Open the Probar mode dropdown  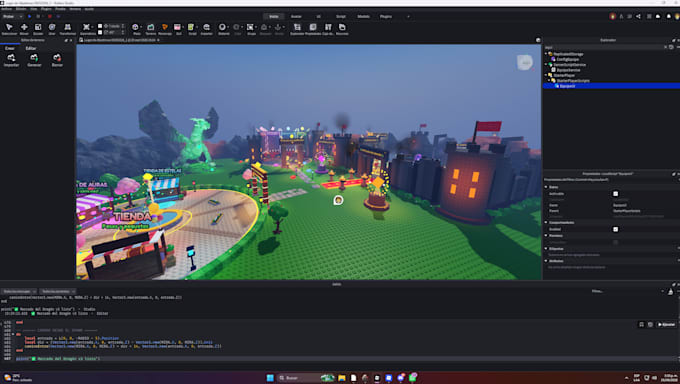point(12,16)
